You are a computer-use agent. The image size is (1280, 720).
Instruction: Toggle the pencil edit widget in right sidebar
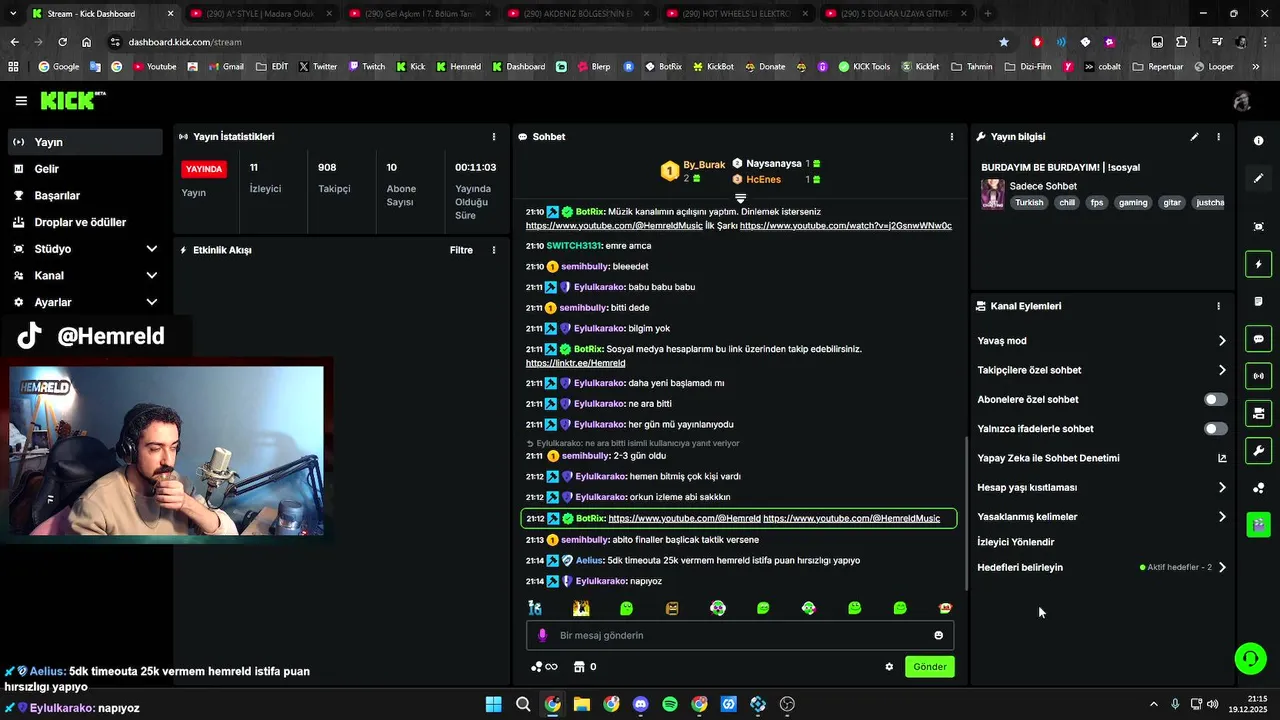[x=1258, y=178]
